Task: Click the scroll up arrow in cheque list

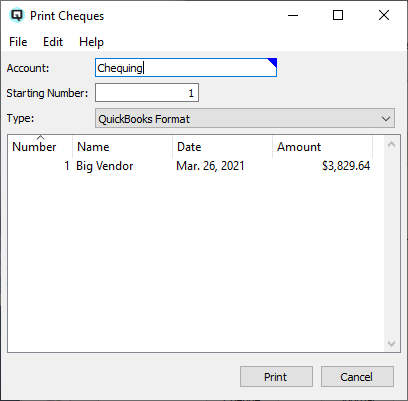Action: coord(392,144)
